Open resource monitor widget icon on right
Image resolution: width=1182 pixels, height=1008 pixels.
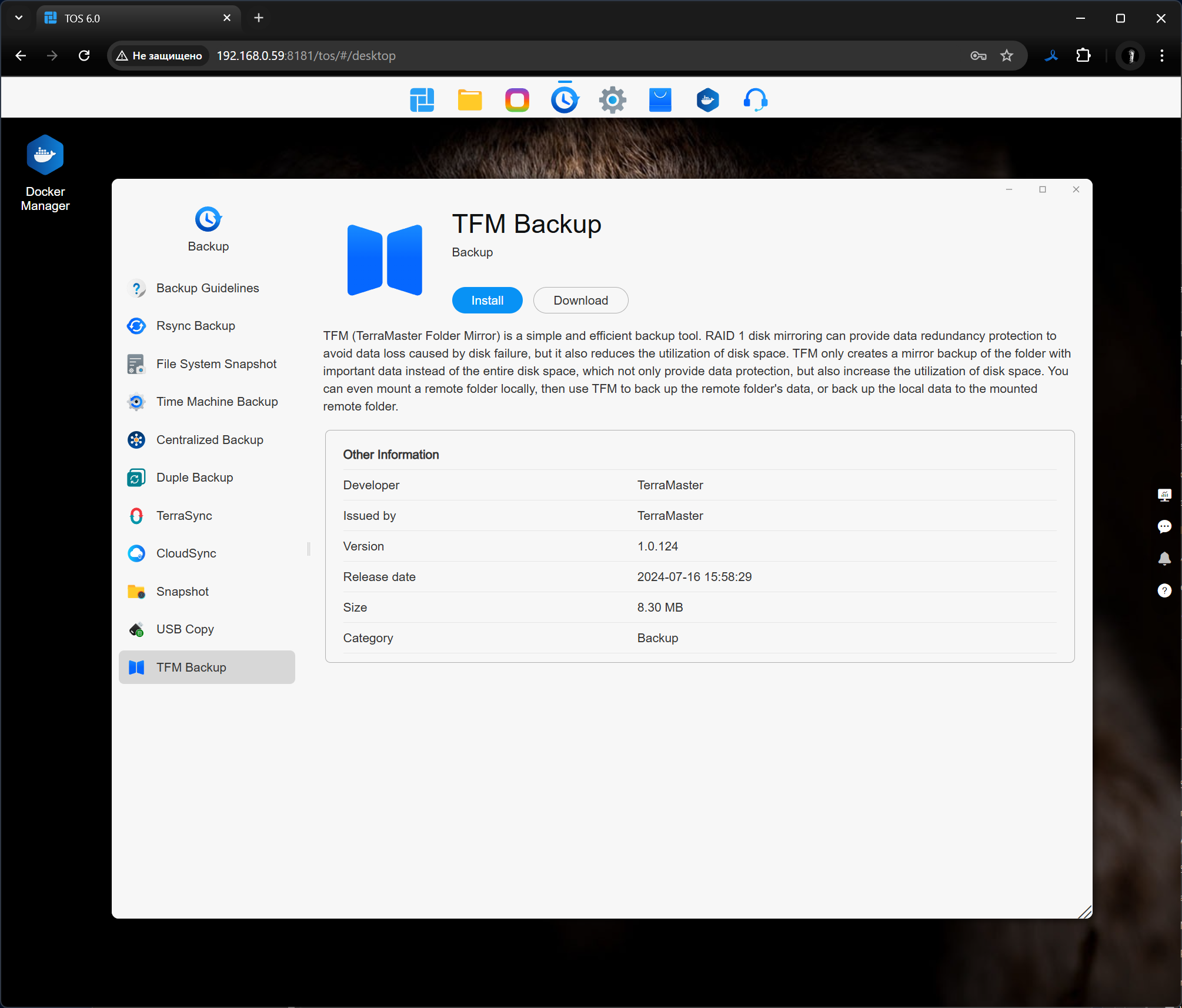(1164, 495)
